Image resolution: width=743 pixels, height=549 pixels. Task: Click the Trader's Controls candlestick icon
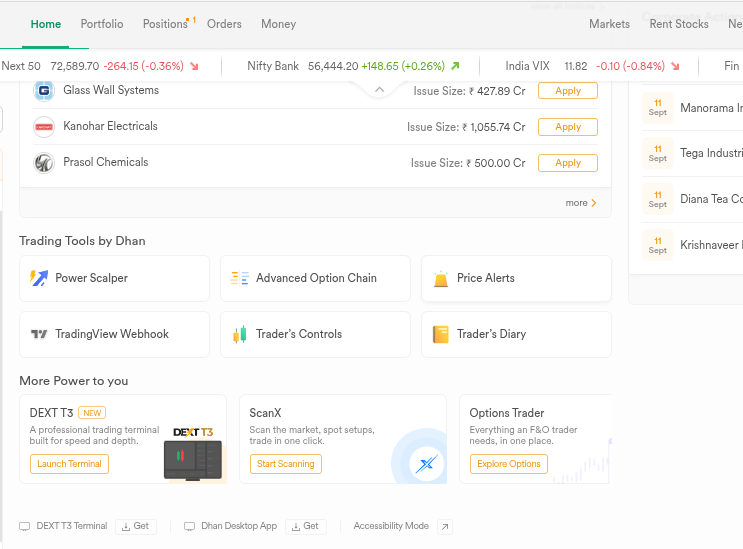pos(240,334)
